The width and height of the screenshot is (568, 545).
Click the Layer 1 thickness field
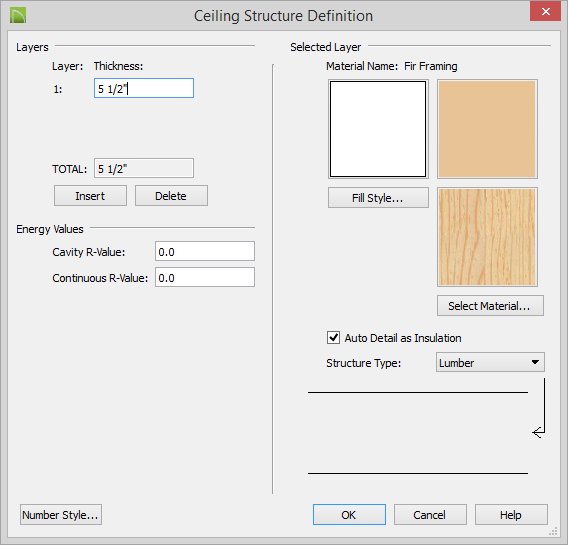tap(144, 88)
